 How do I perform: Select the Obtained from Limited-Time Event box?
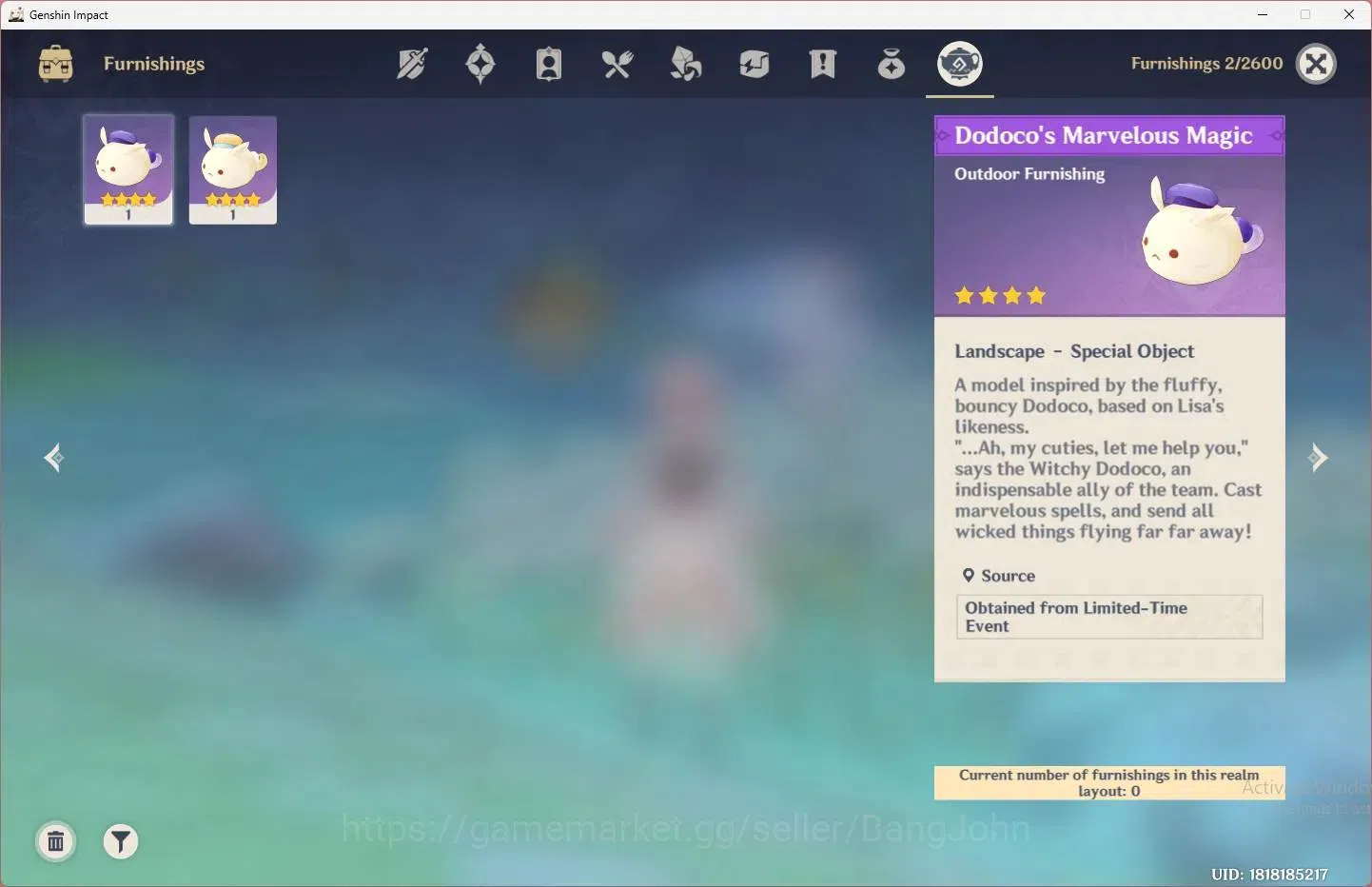1109,617
